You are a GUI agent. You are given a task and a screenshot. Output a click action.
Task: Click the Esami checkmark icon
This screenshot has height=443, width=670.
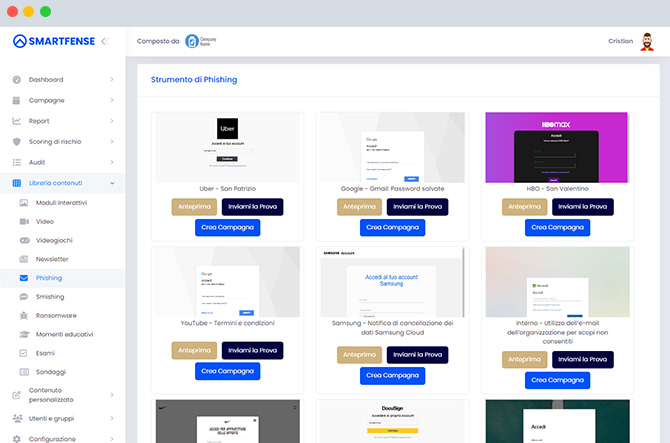24,353
